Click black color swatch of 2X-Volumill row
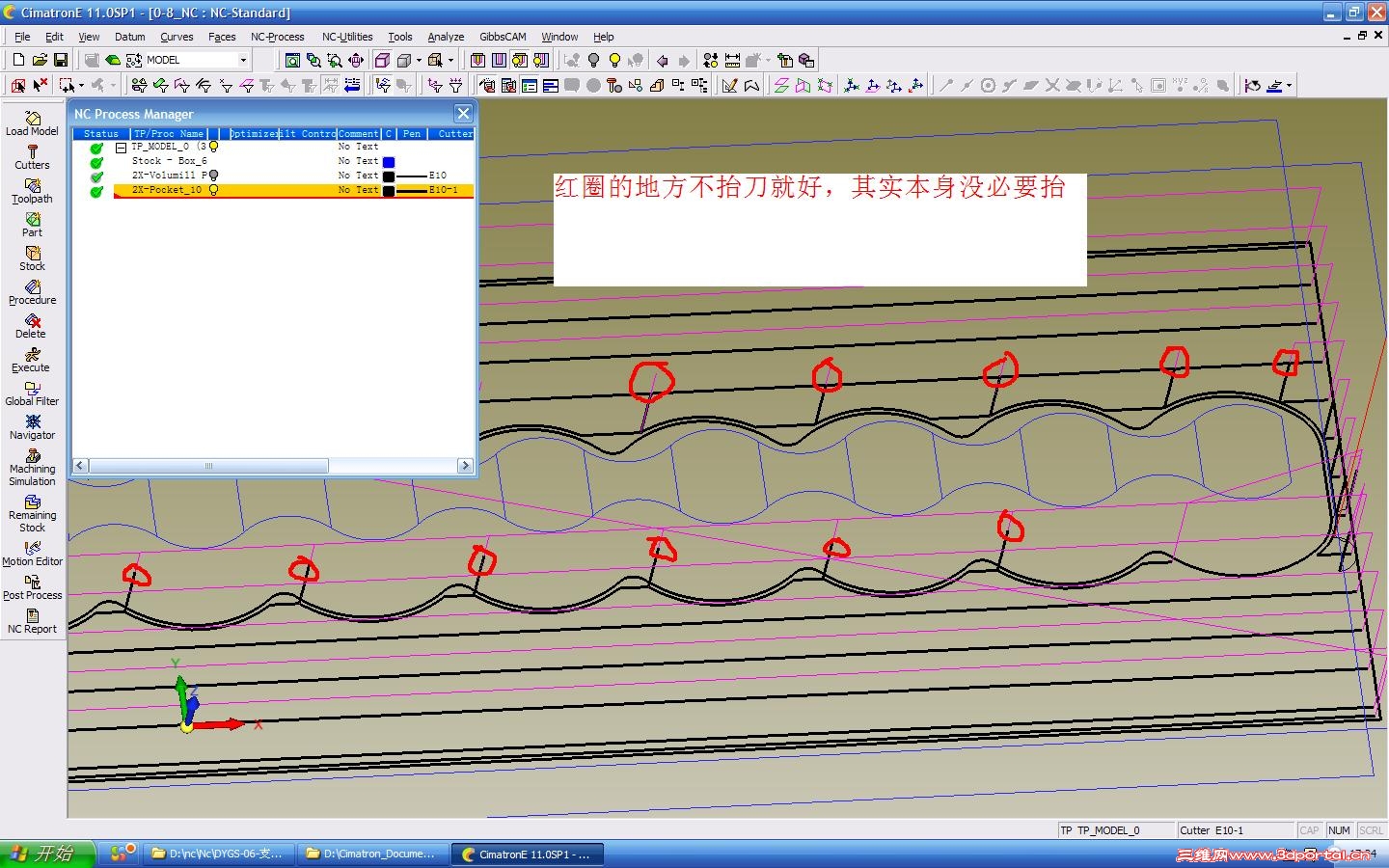This screenshot has height=868, width=1389. click(389, 176)
